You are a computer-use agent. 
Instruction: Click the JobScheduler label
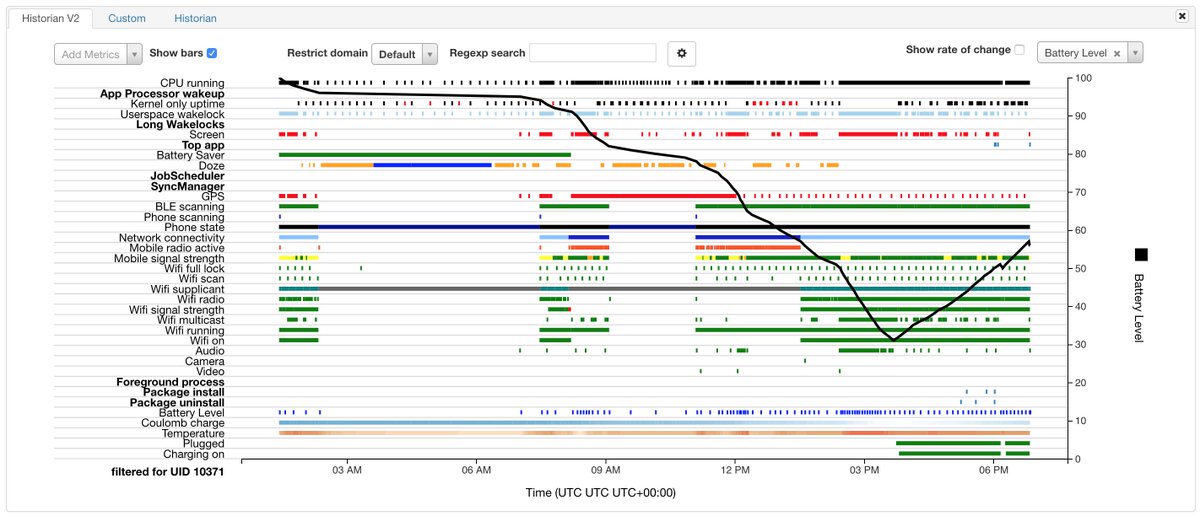[x=187, y=176]
